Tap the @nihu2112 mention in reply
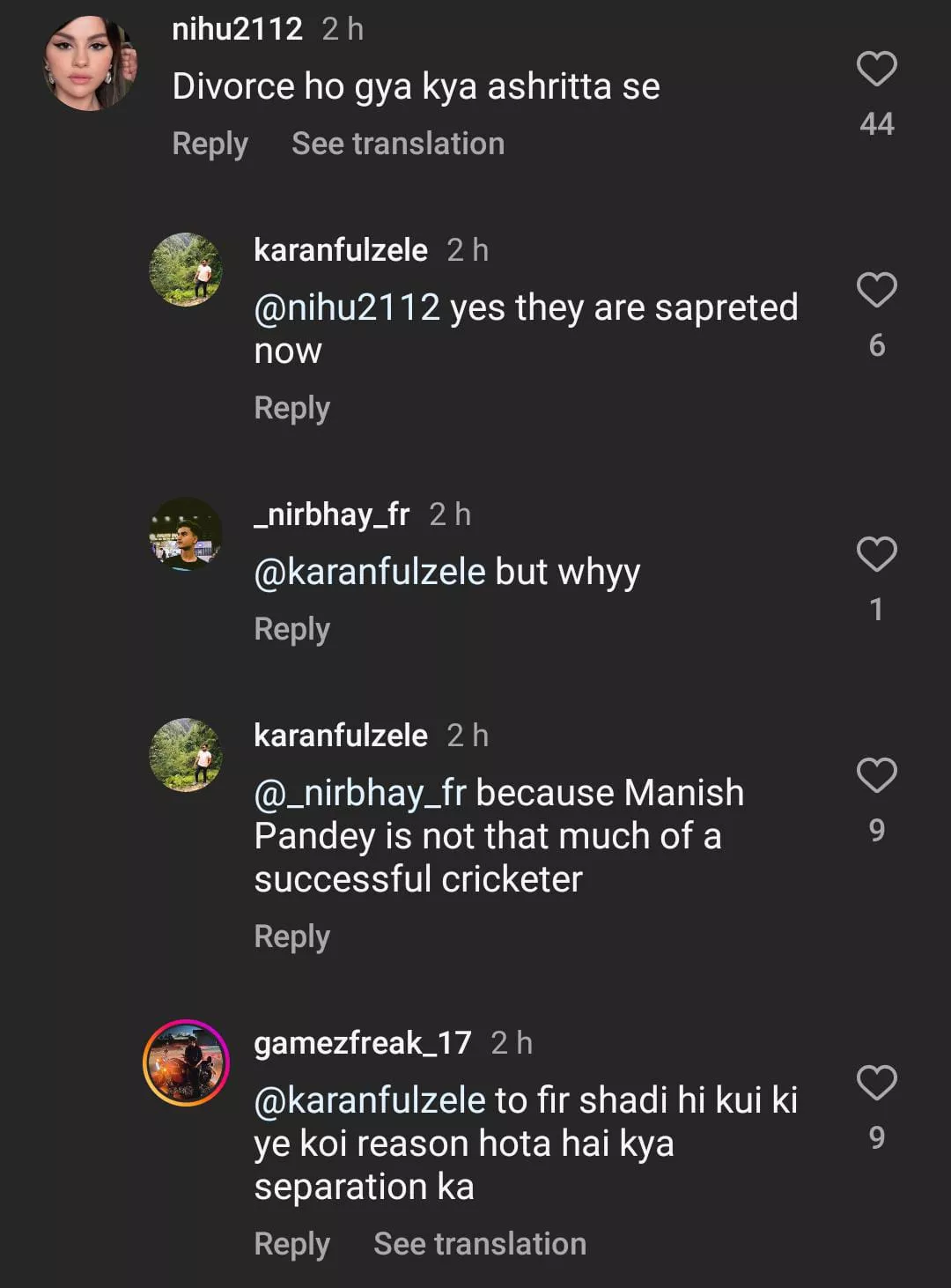951x1288 pixels. (347, 308)
